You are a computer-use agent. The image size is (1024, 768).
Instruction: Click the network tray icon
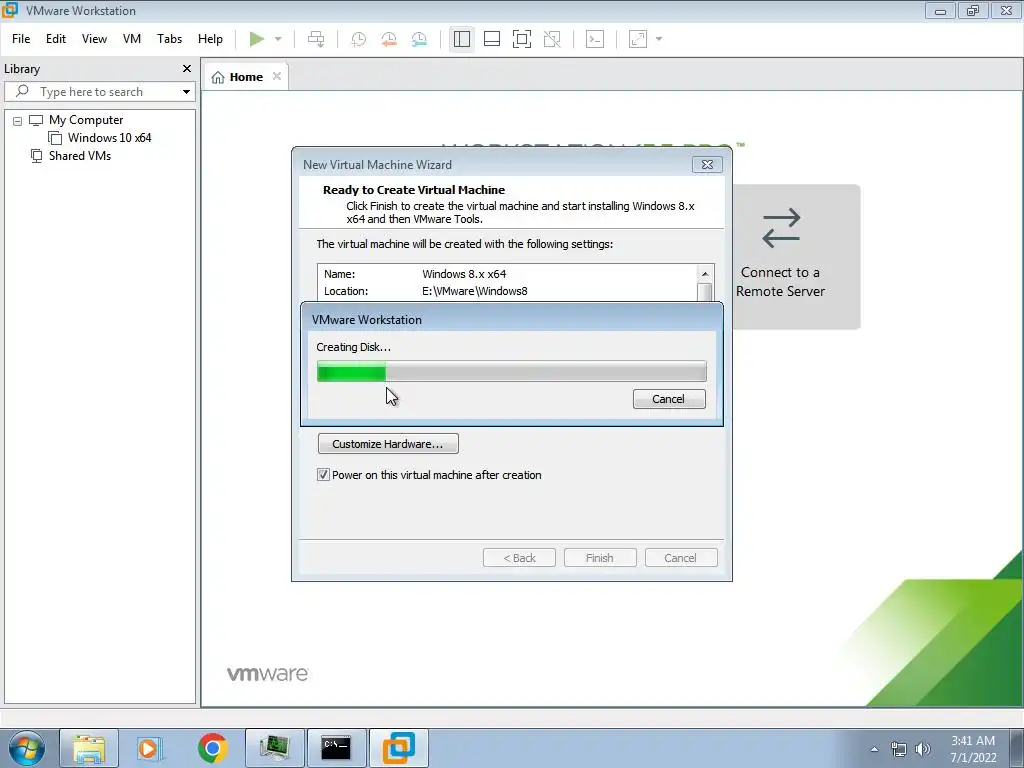pyautogui.click(x=899, y=749)
